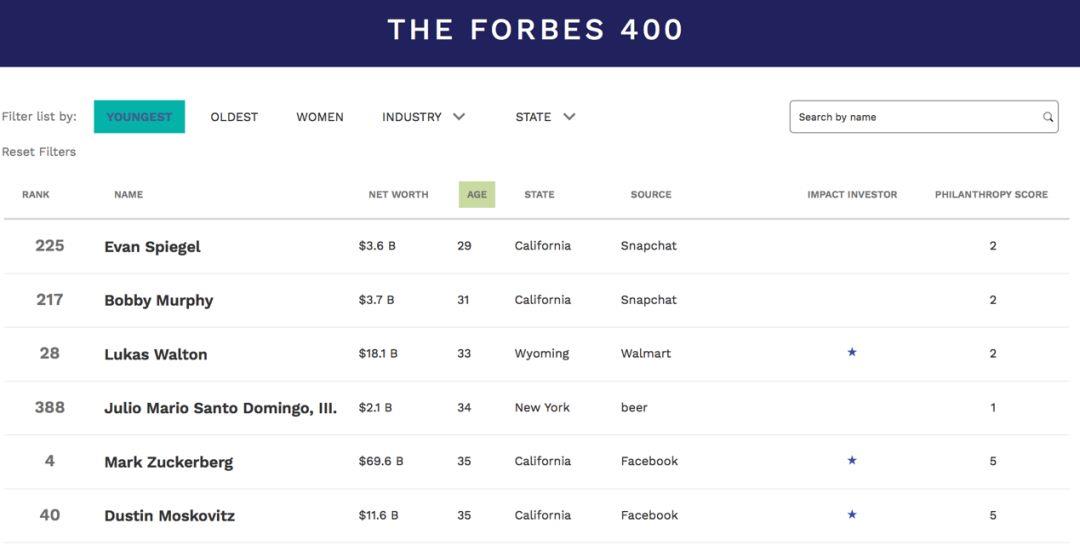The height and width of the screenshot is (546, 1080).
Task: Click Lukas Walton's impact investor star
Action: pos(852,353)
